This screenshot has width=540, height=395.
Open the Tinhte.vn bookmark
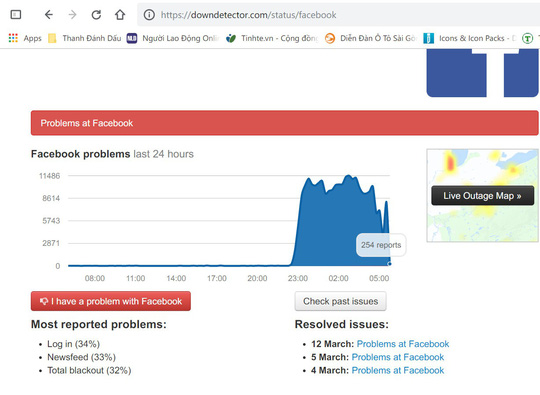(x=272, y=38)
